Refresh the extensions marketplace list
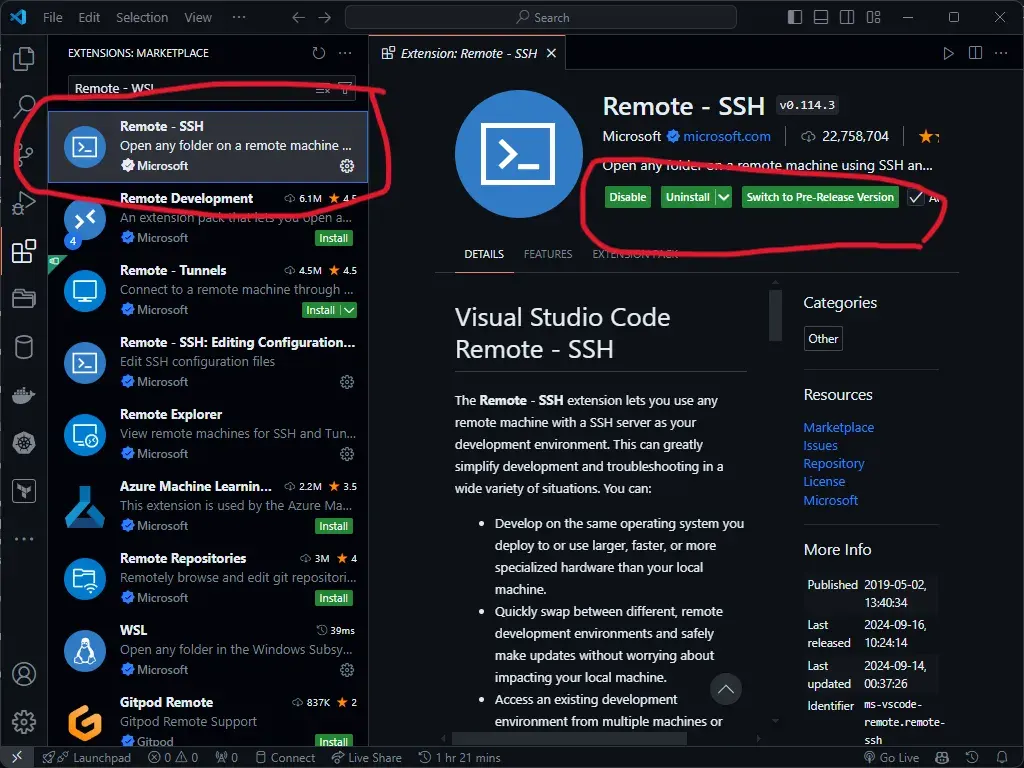 [x=319, y=53]
